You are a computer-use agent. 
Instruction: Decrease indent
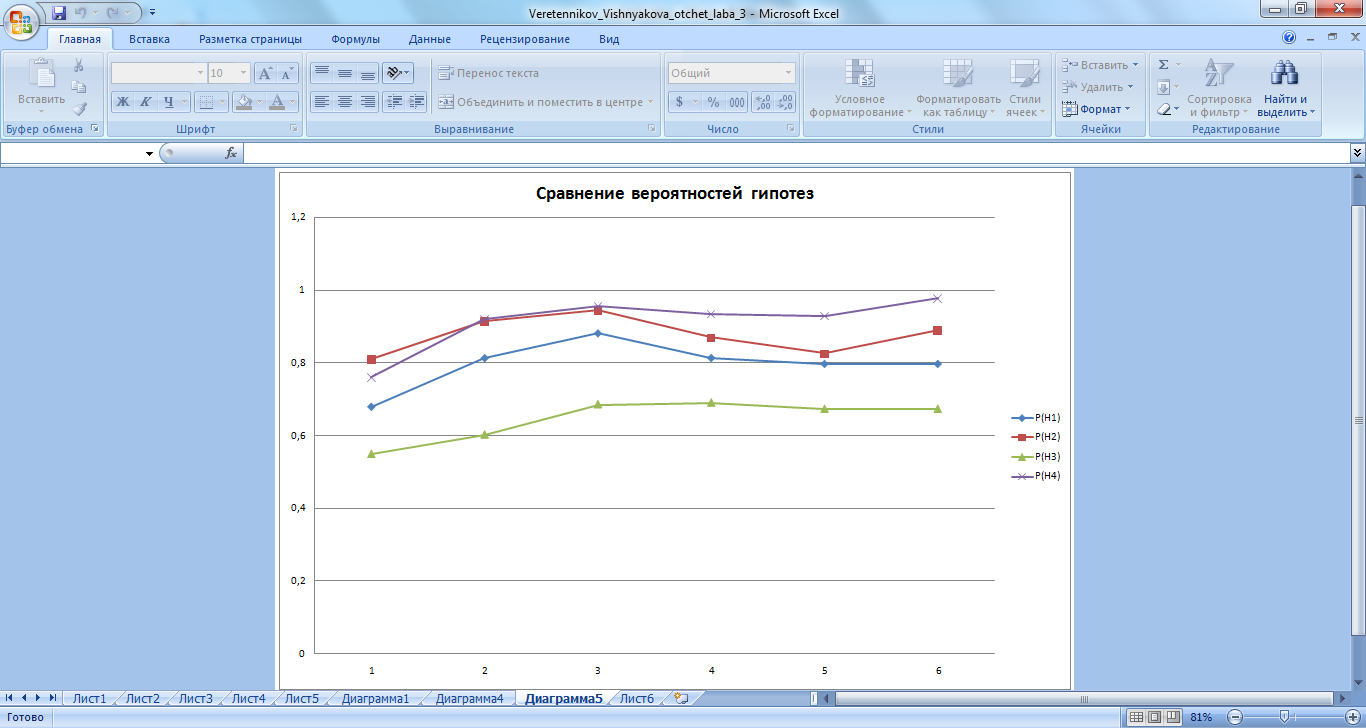tap(394, 101)
